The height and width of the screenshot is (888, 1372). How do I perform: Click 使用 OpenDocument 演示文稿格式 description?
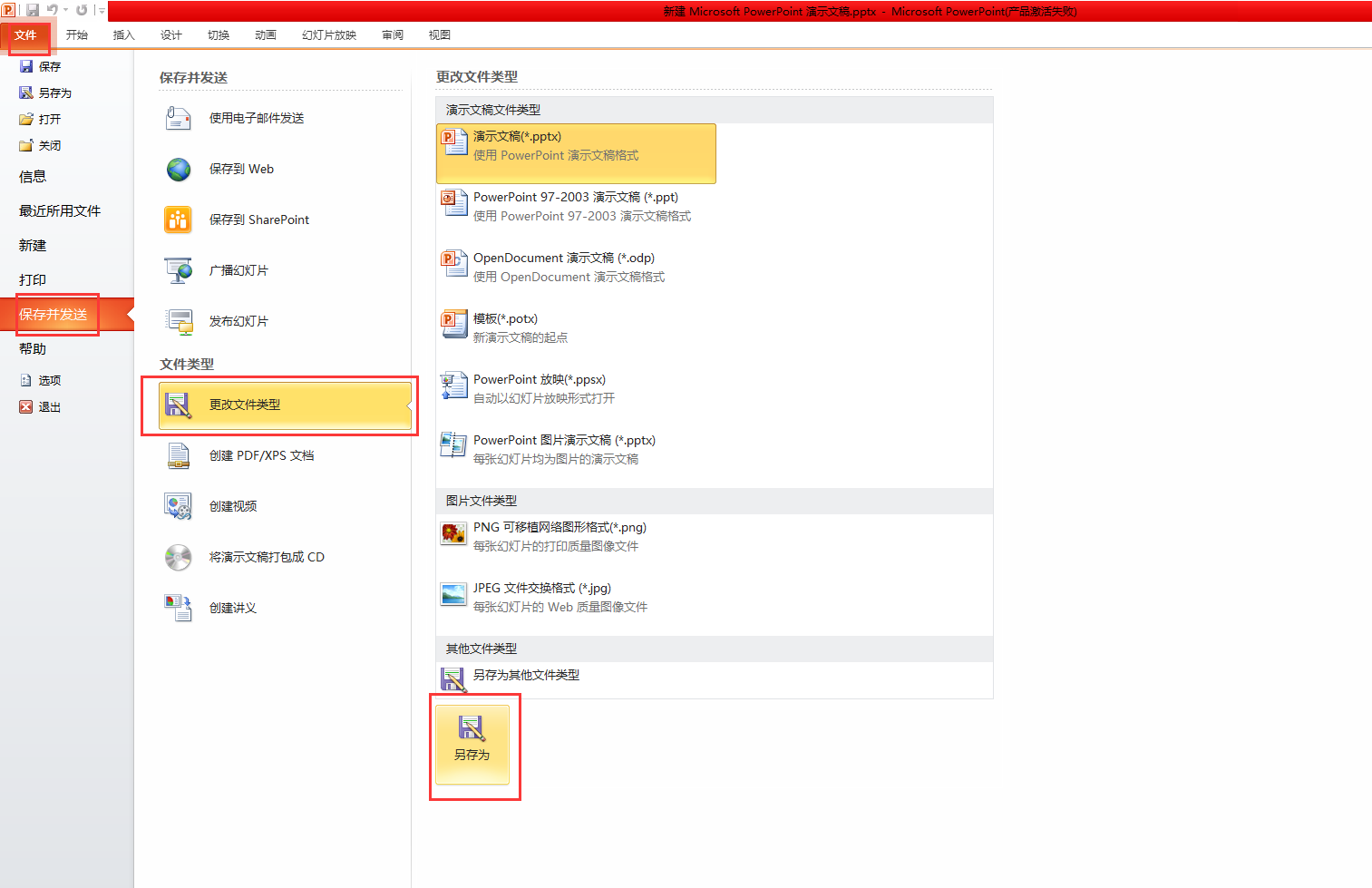[x=569, y=277]
